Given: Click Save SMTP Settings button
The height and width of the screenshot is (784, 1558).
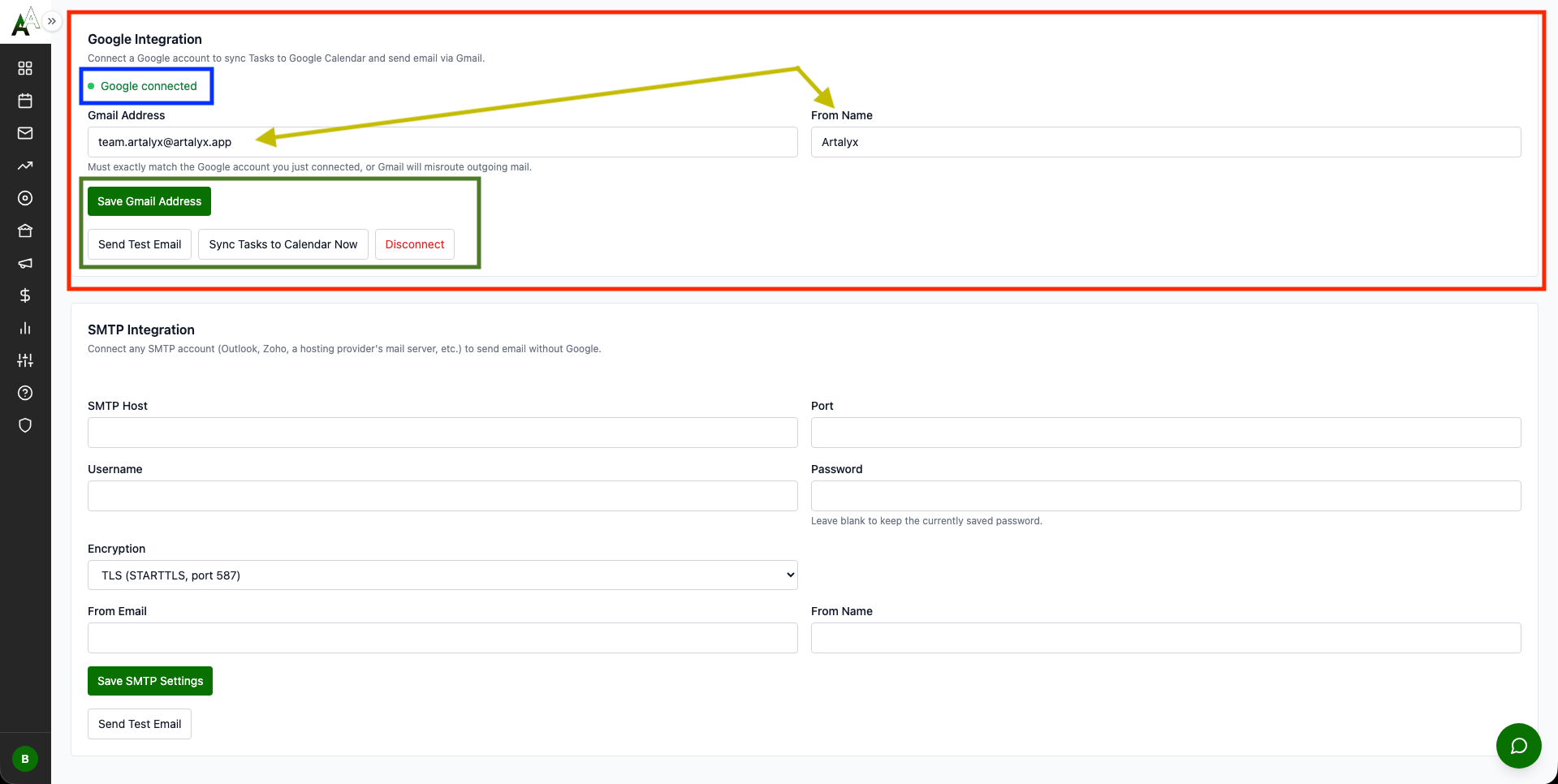Looking at the screenshot, I should pyautogui.click(x=150, y=681).
